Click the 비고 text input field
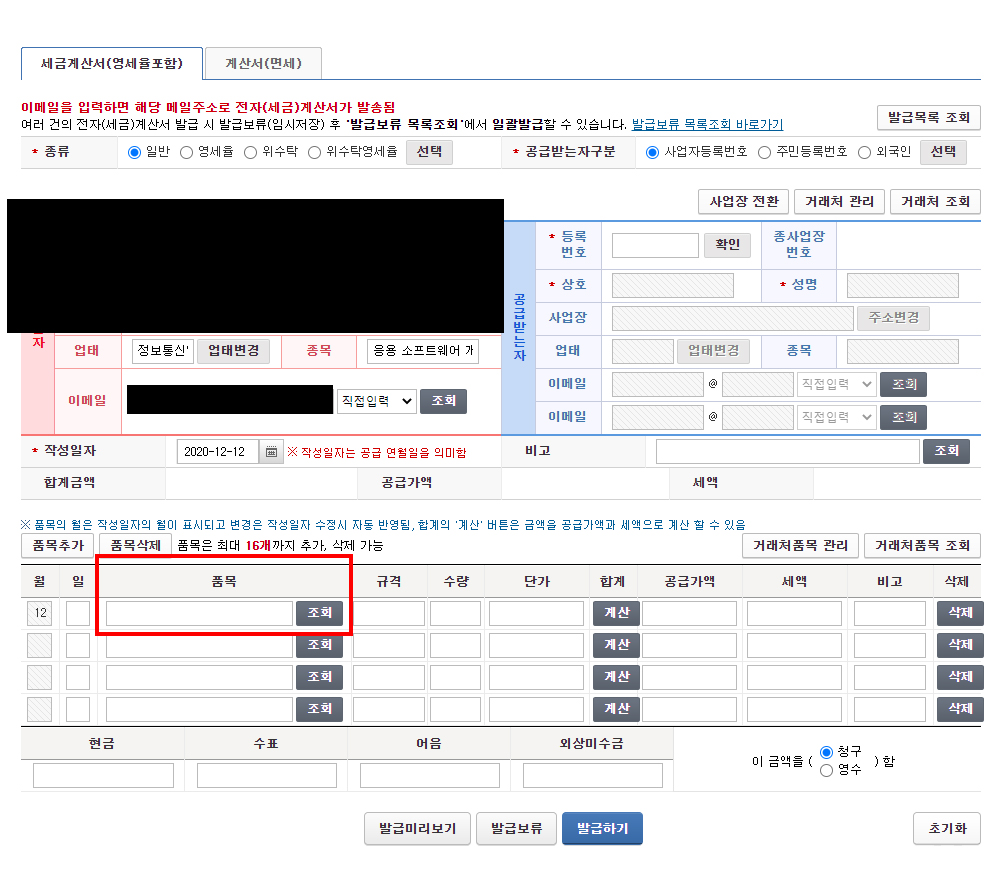Screen dimensions: 998x875 (787, 452)
